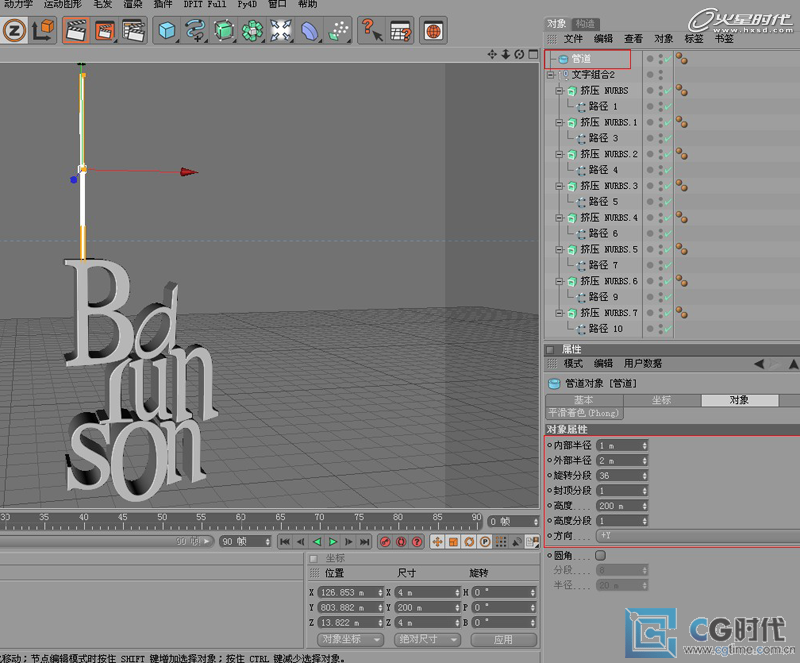Play the animation backwards

click(x=317, y=542)
